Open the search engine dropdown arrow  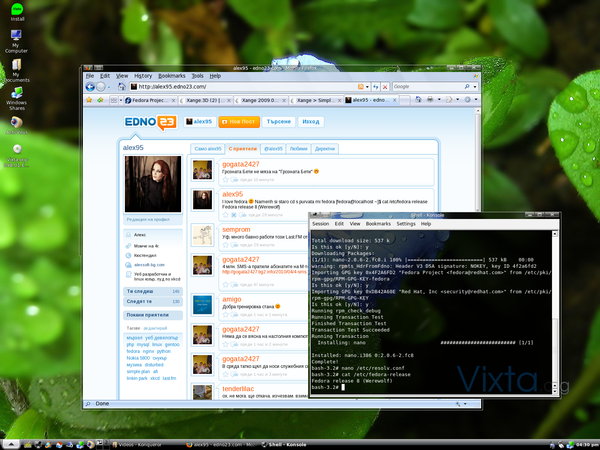(x=475, y=87)
